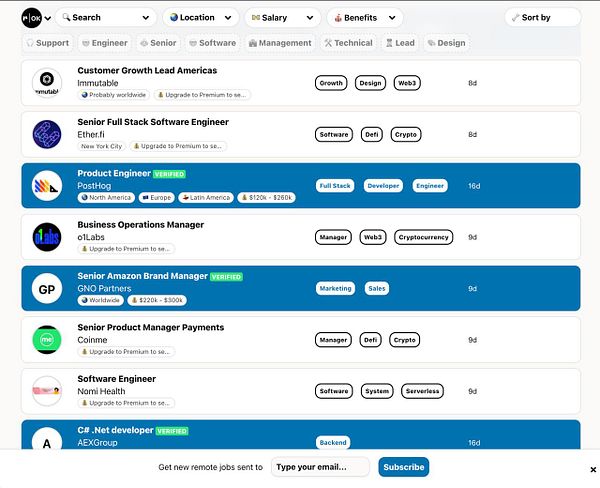This screenshot has height=488, width=600.
Task: Click the Sales tag on GNO Partners job
Action: pyautogui.click(x=377, y=289)
